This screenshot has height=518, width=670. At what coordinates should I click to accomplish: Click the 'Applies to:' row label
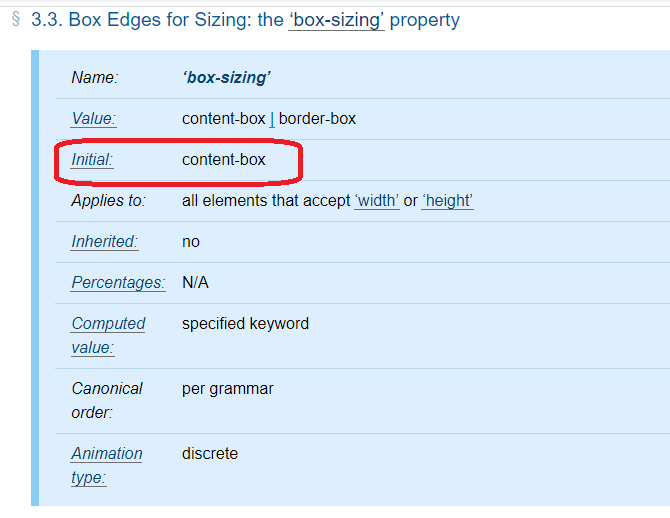point(109,201)
